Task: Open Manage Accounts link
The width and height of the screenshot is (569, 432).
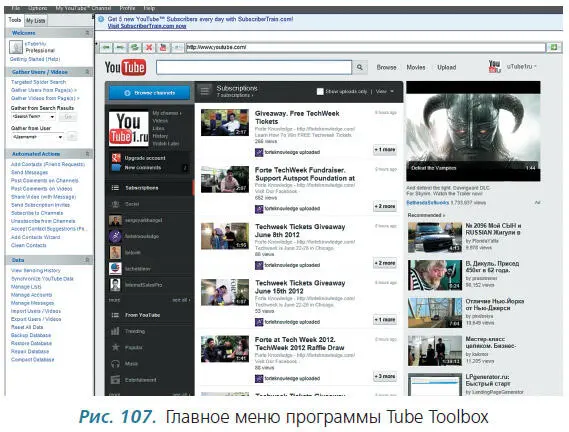Action: coord(32,295)
